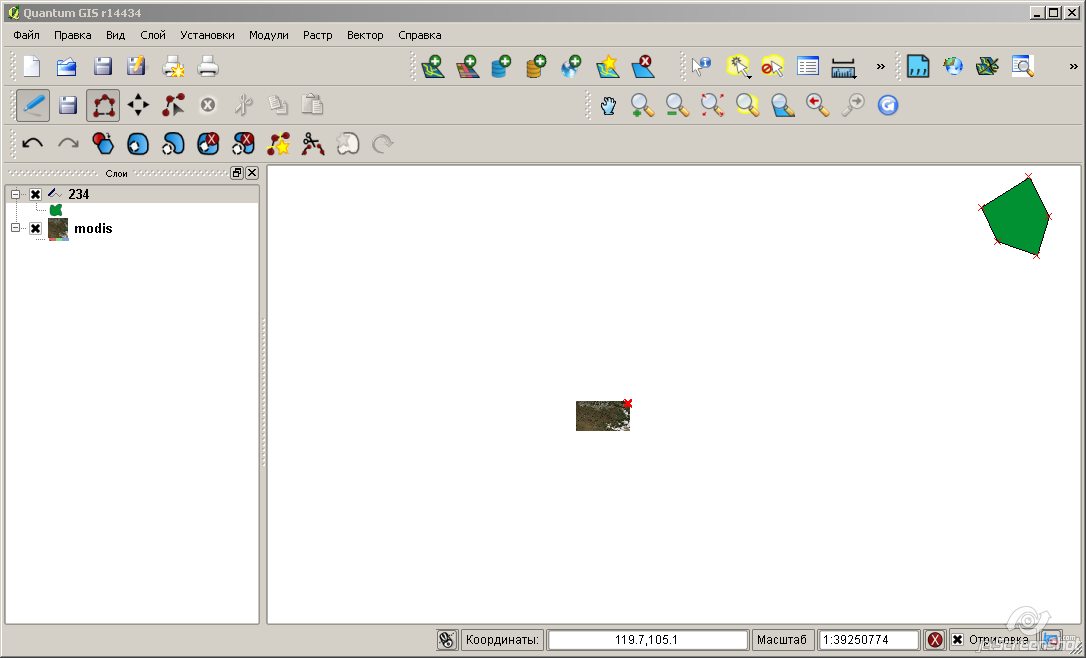Select the Delete part tool

tap(243, 143)
